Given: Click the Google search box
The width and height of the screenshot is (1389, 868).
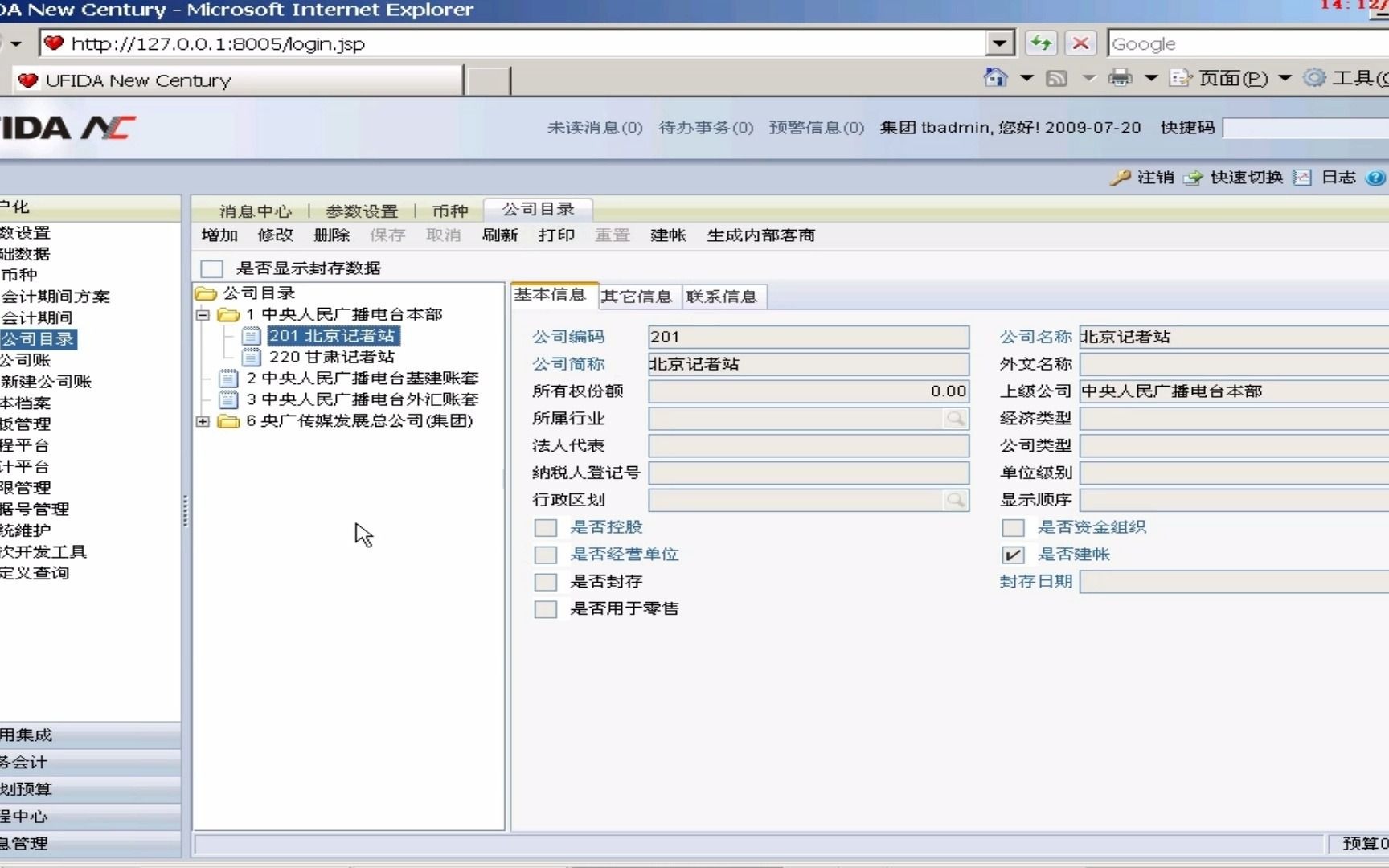Looking at the screenshot, I should (1248, 43).
